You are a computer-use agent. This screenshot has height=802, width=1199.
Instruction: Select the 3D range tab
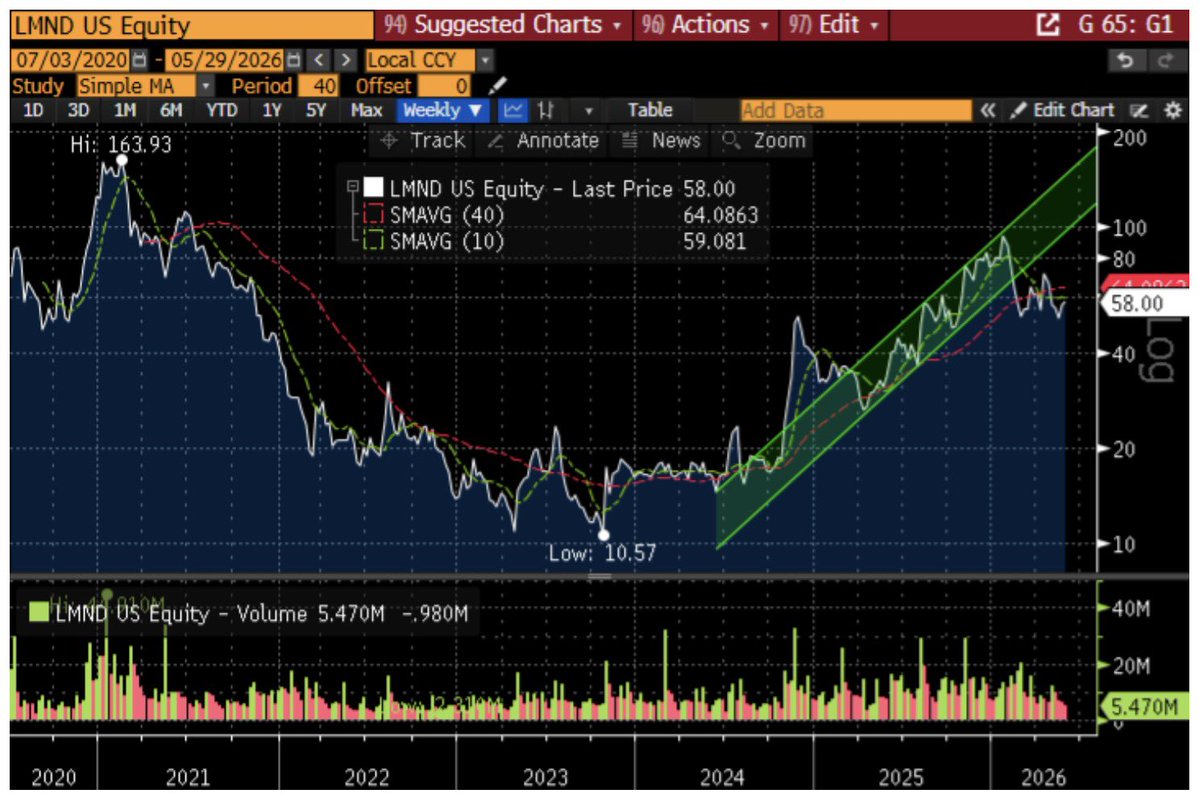point(78,110)
